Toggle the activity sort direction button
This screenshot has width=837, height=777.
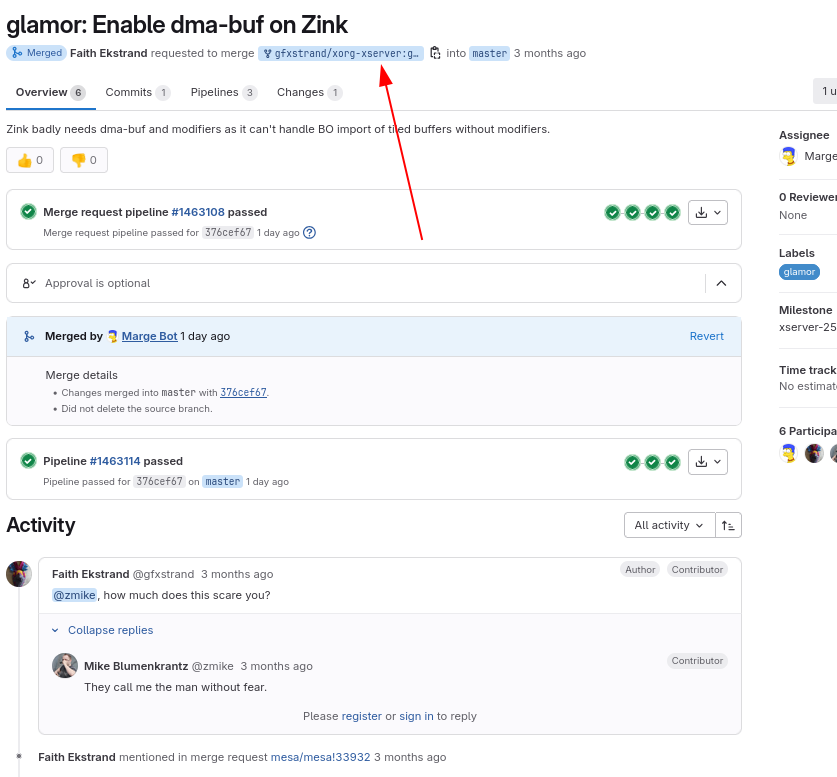728,526
